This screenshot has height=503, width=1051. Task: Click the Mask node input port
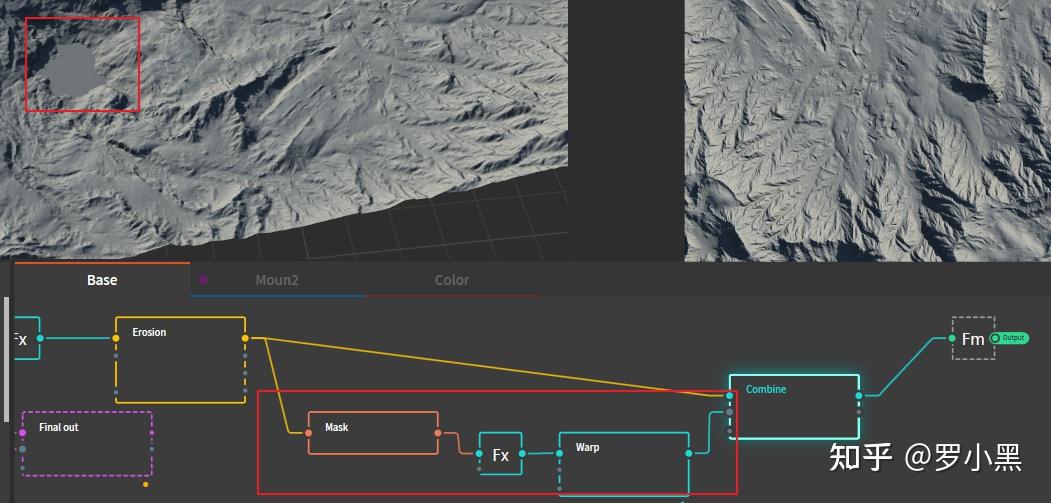click(x=308, y=433)
